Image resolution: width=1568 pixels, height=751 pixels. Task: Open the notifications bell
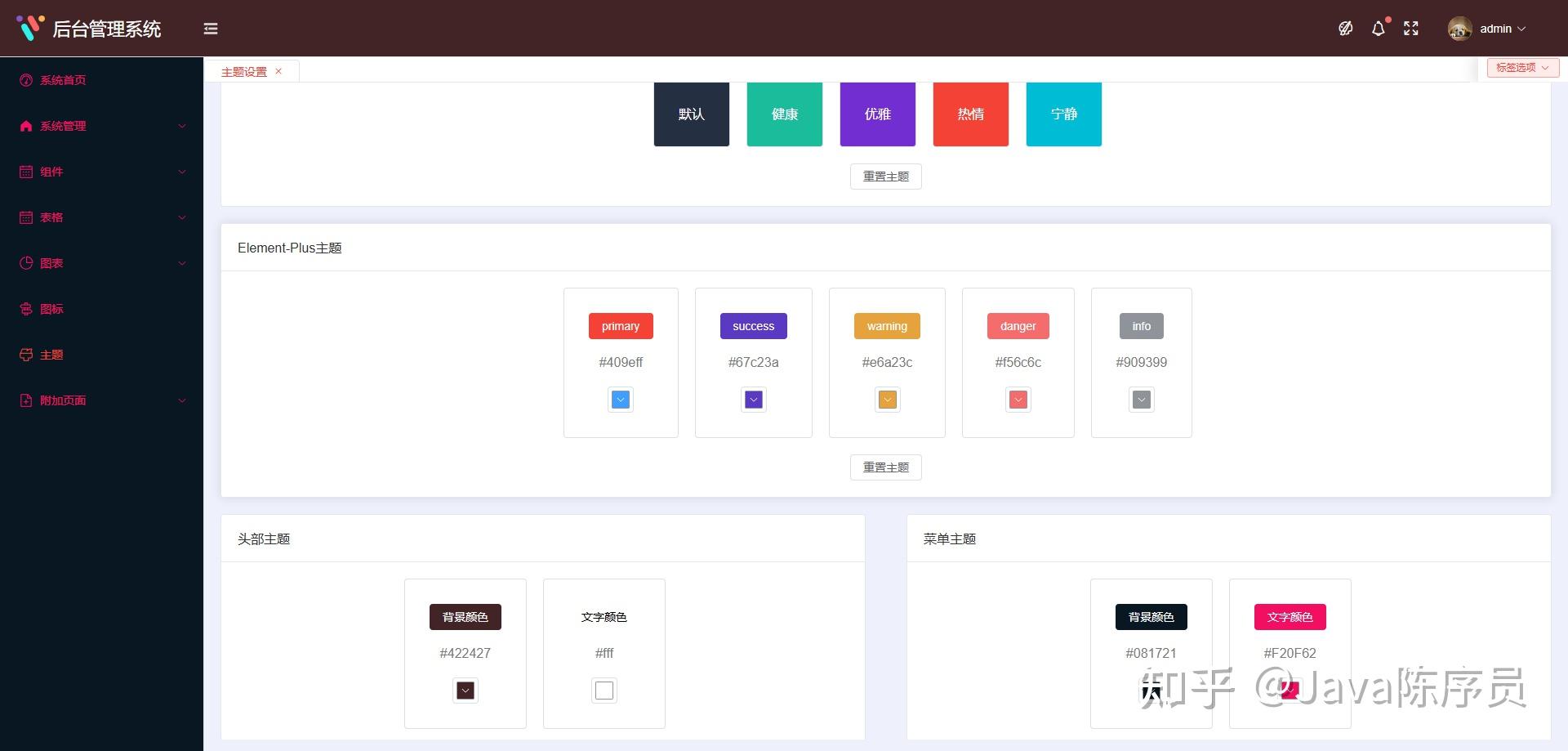click(x=1378, y=29)
